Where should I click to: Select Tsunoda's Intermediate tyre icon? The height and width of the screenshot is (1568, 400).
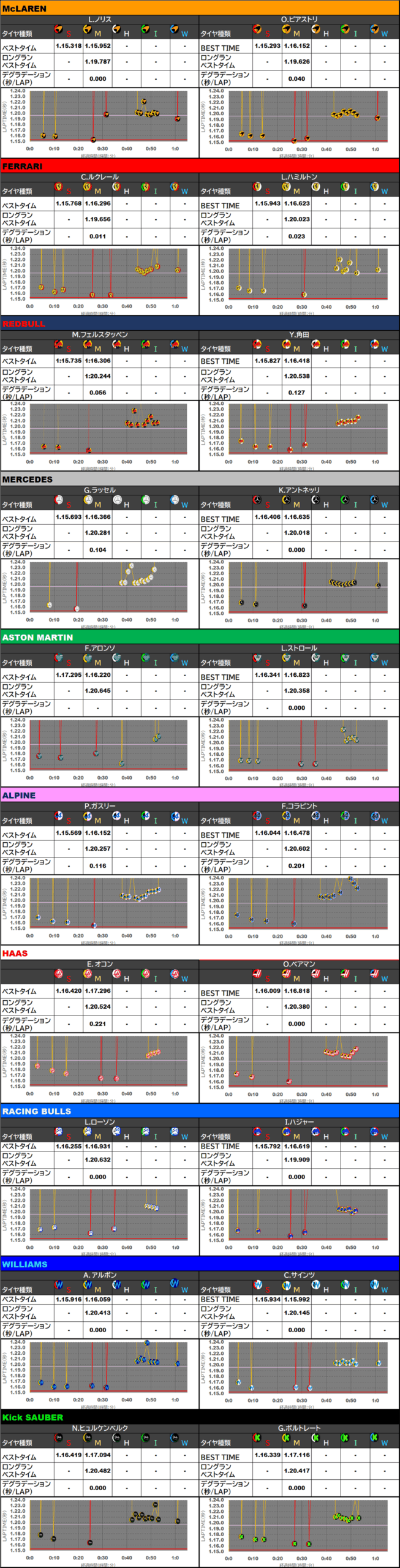click(345, 345)
